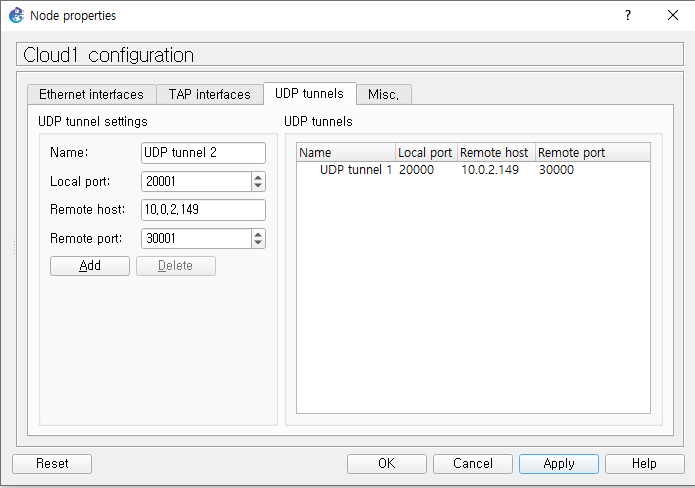This screenshot has width=695, height=488.
Task: Click the Name field containing UDP tunnel 2
Action: [x=203, y=152]
